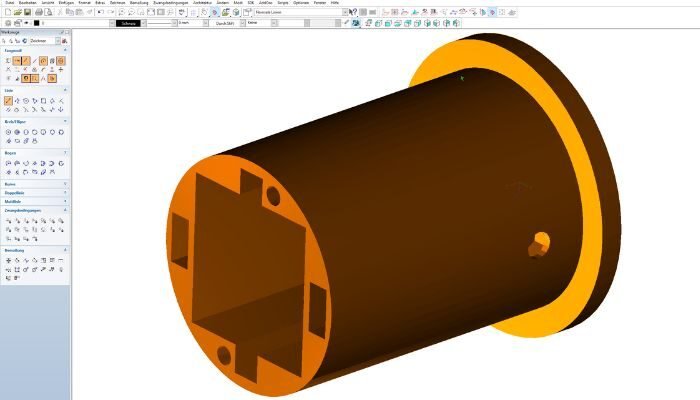Viewport: 700px width, 400px height.
Task: Toggle the first highlighted snap mode in Fangmodi
Action: (x=18, y=61)
